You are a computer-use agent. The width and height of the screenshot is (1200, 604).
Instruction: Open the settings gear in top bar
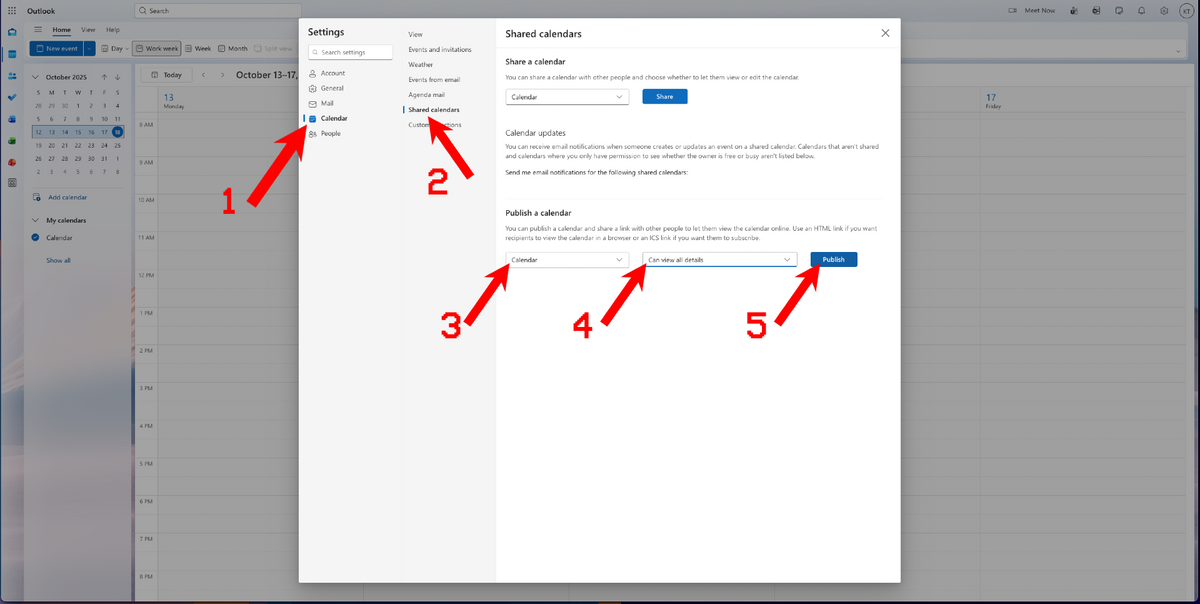[1164, 10]
